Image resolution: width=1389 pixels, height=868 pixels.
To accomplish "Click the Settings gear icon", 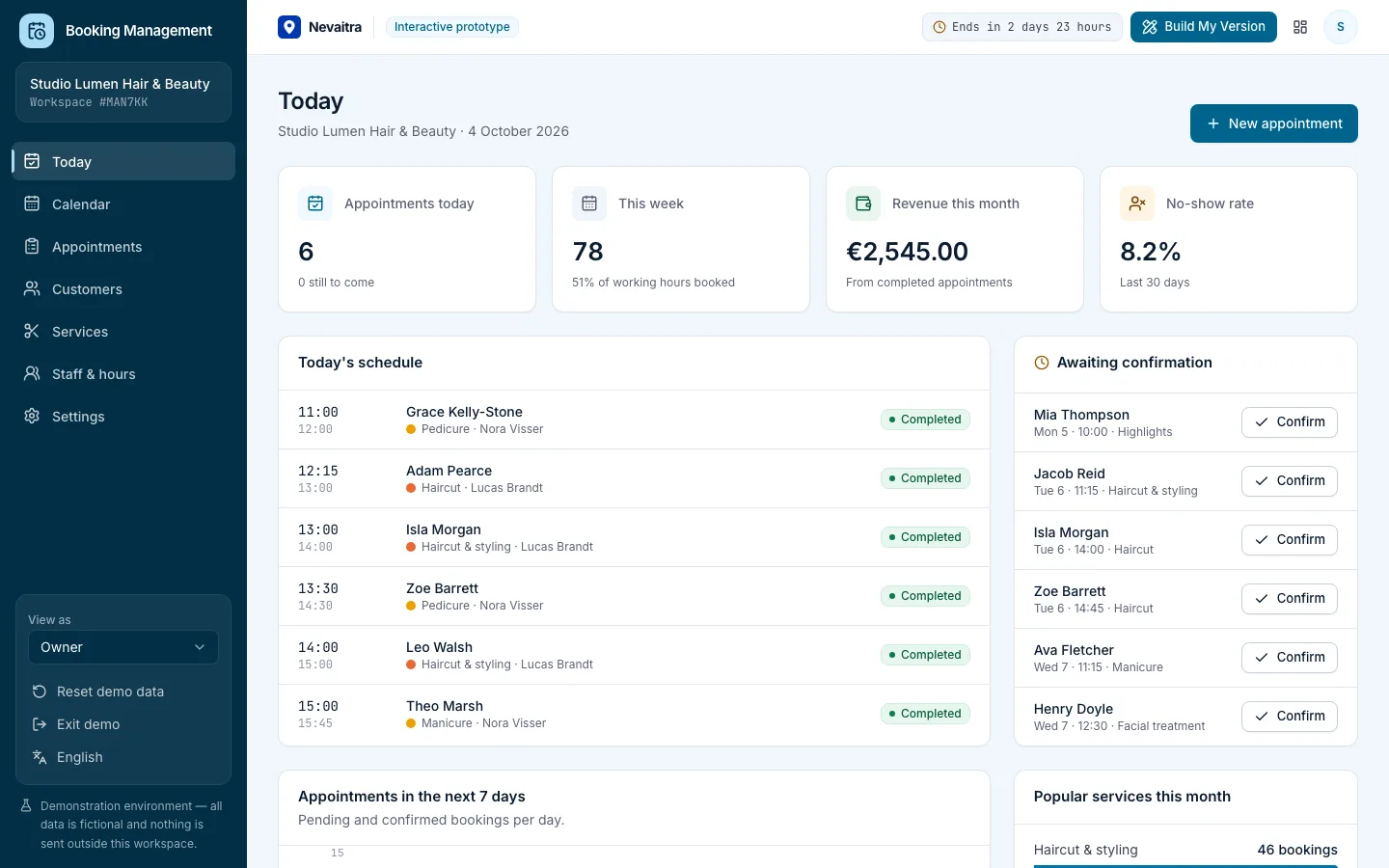I will point(32,416).
